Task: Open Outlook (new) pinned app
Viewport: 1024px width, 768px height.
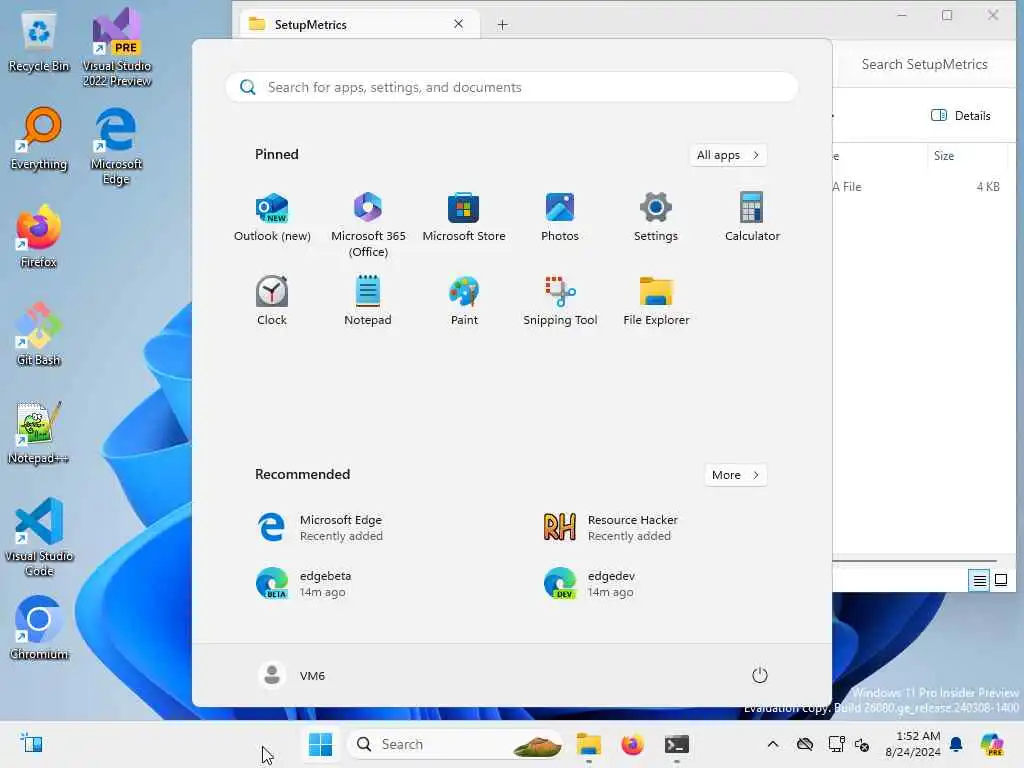Action: tap(272, 219)
